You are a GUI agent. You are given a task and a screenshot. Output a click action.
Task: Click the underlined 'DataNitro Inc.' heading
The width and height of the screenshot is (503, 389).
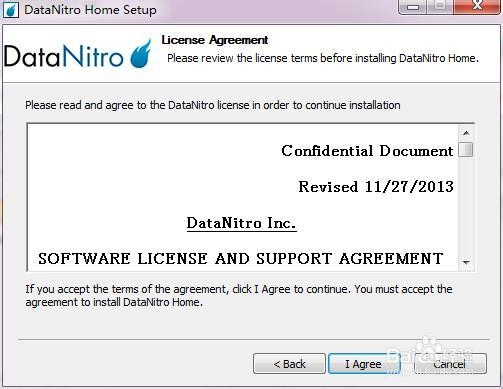[x=241, y=223]
